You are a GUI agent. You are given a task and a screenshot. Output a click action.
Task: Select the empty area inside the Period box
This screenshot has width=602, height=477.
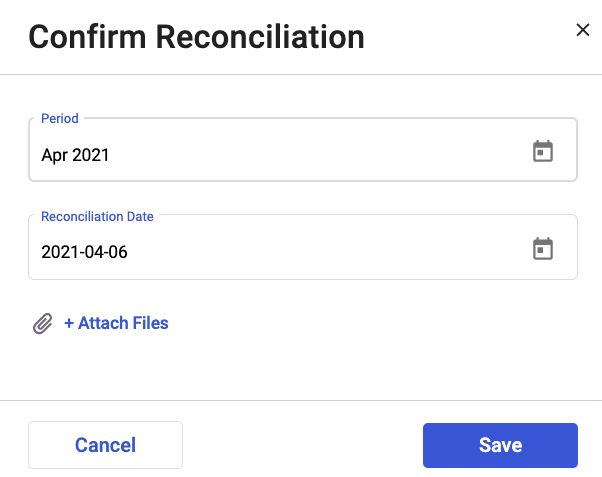tap(319, 154)
